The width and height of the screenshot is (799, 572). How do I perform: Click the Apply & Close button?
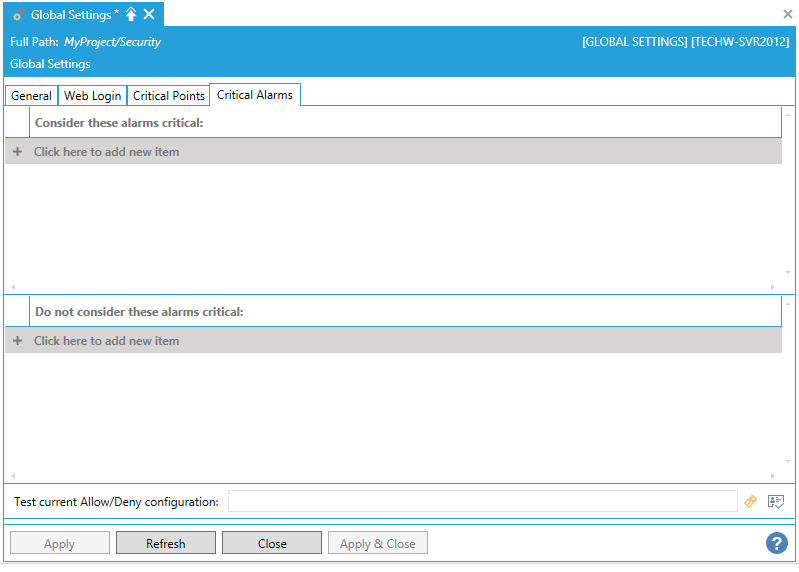pos(377,544)
